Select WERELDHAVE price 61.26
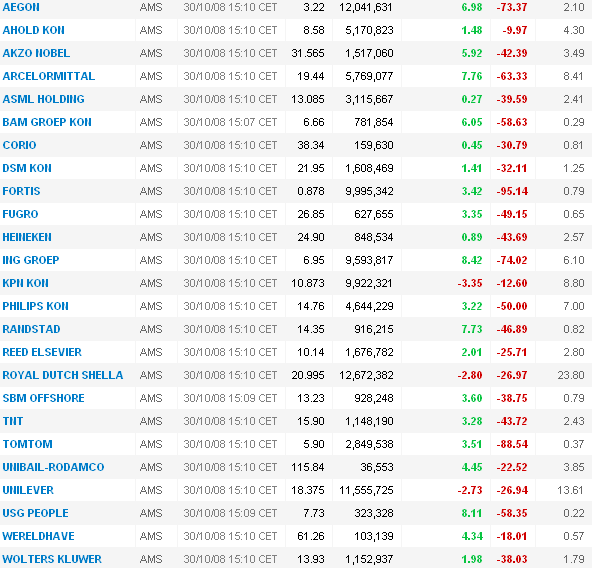 tap(311, 537)
